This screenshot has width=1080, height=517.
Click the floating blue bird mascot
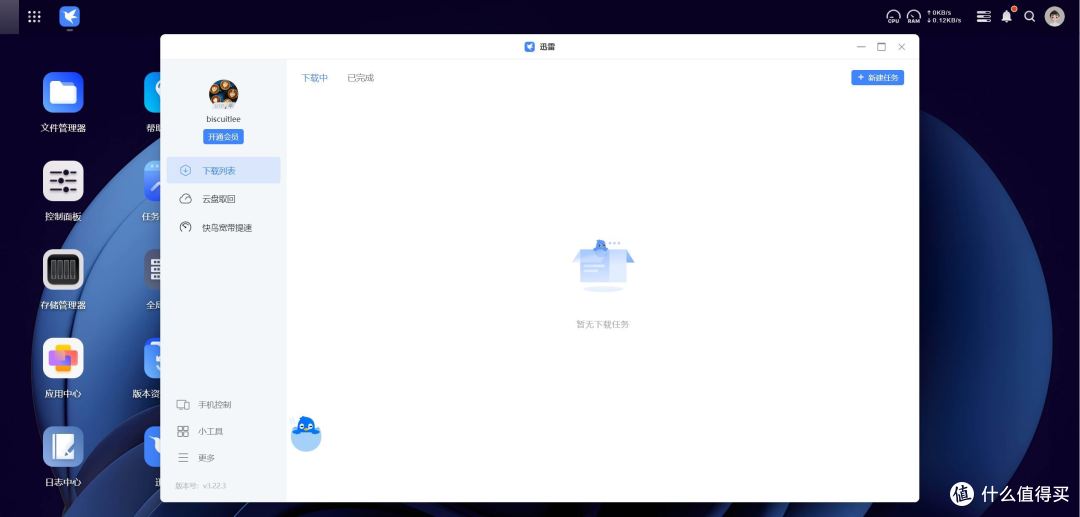306,434
